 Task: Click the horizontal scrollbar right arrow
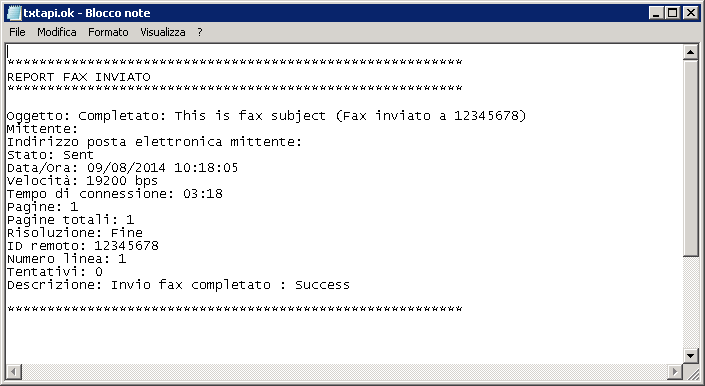point(675,372)
